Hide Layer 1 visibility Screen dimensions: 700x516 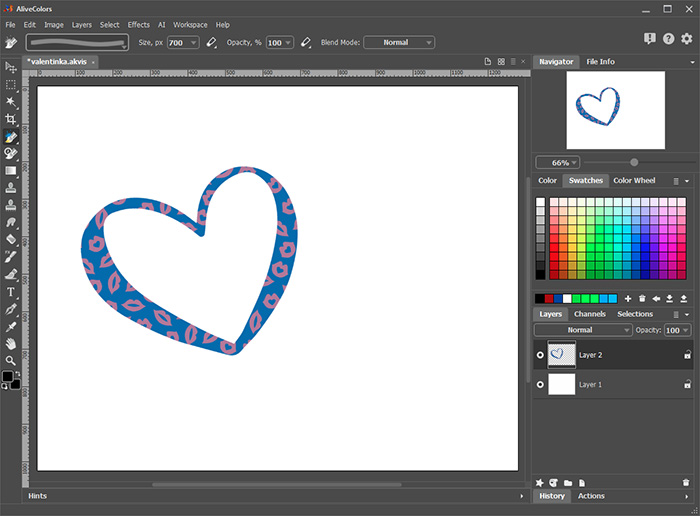coord(540,384)
